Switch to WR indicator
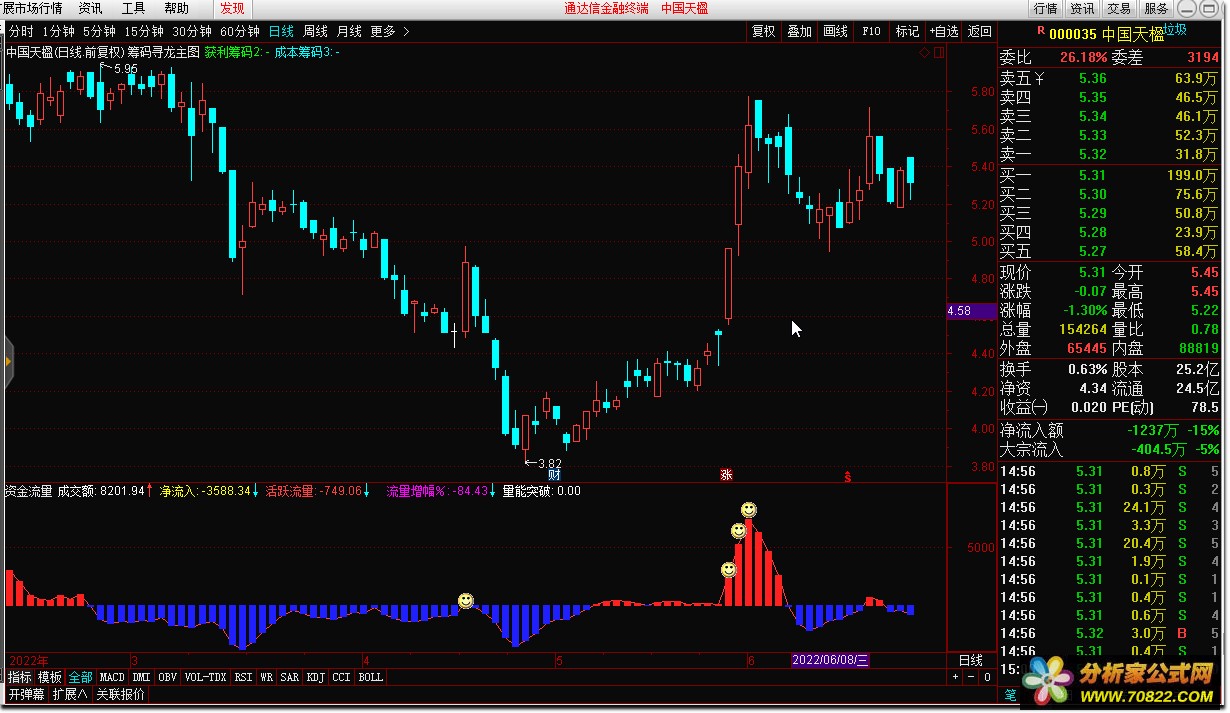 click(267, 677)
